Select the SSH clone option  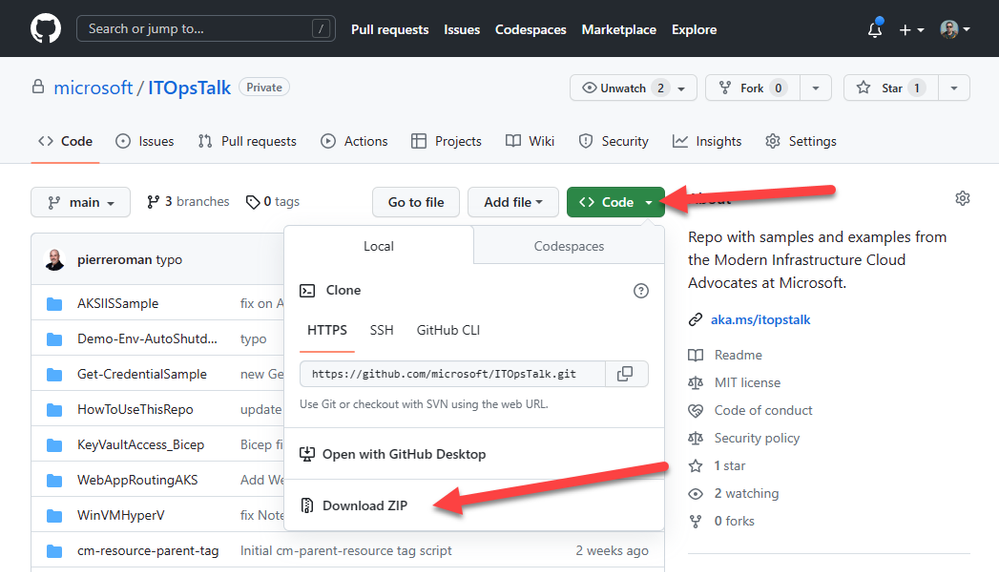click(382, 330)
